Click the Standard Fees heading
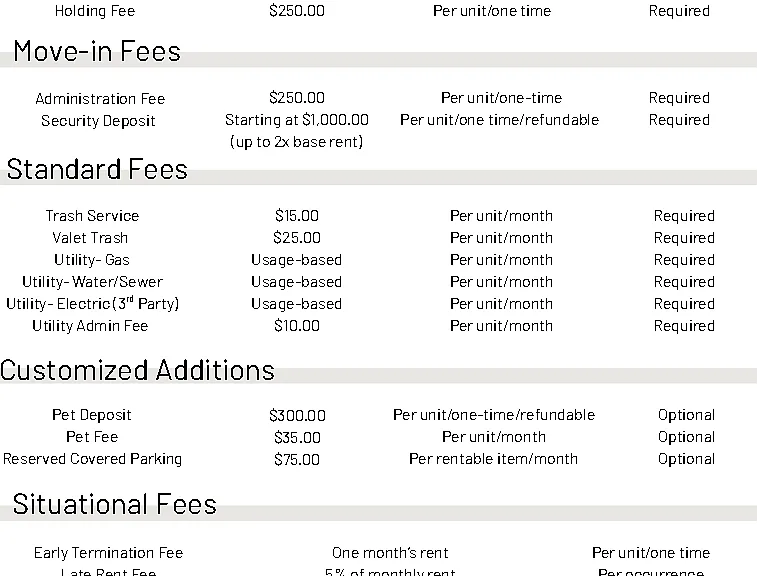Image resolution: width=757 pixels, height=576 pixels. tap(97, 169)
